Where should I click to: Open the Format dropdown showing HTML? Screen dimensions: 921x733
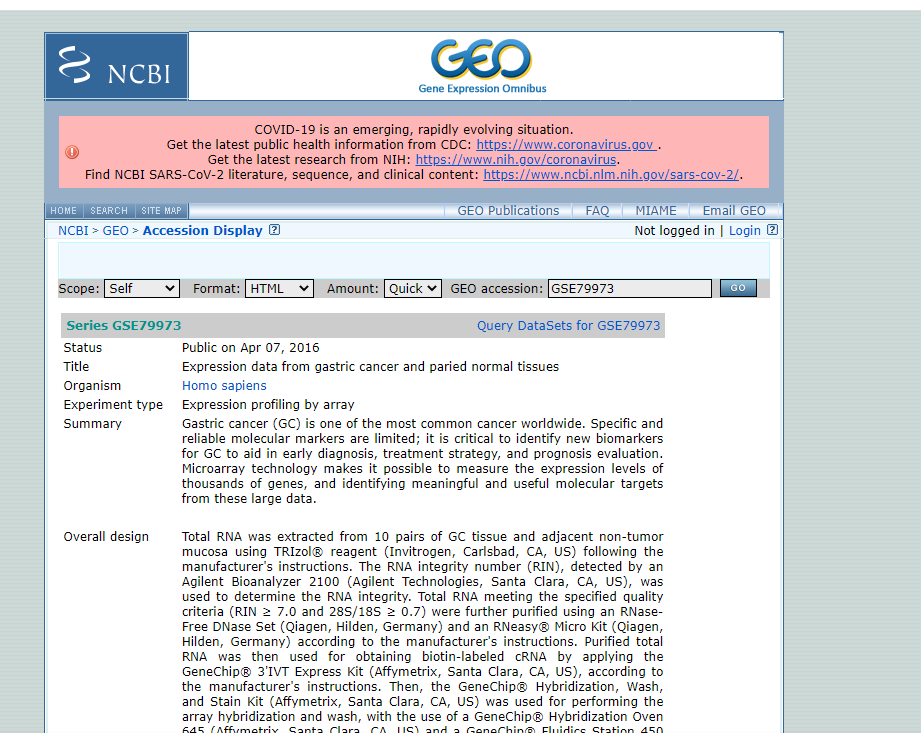pos(279,288)
